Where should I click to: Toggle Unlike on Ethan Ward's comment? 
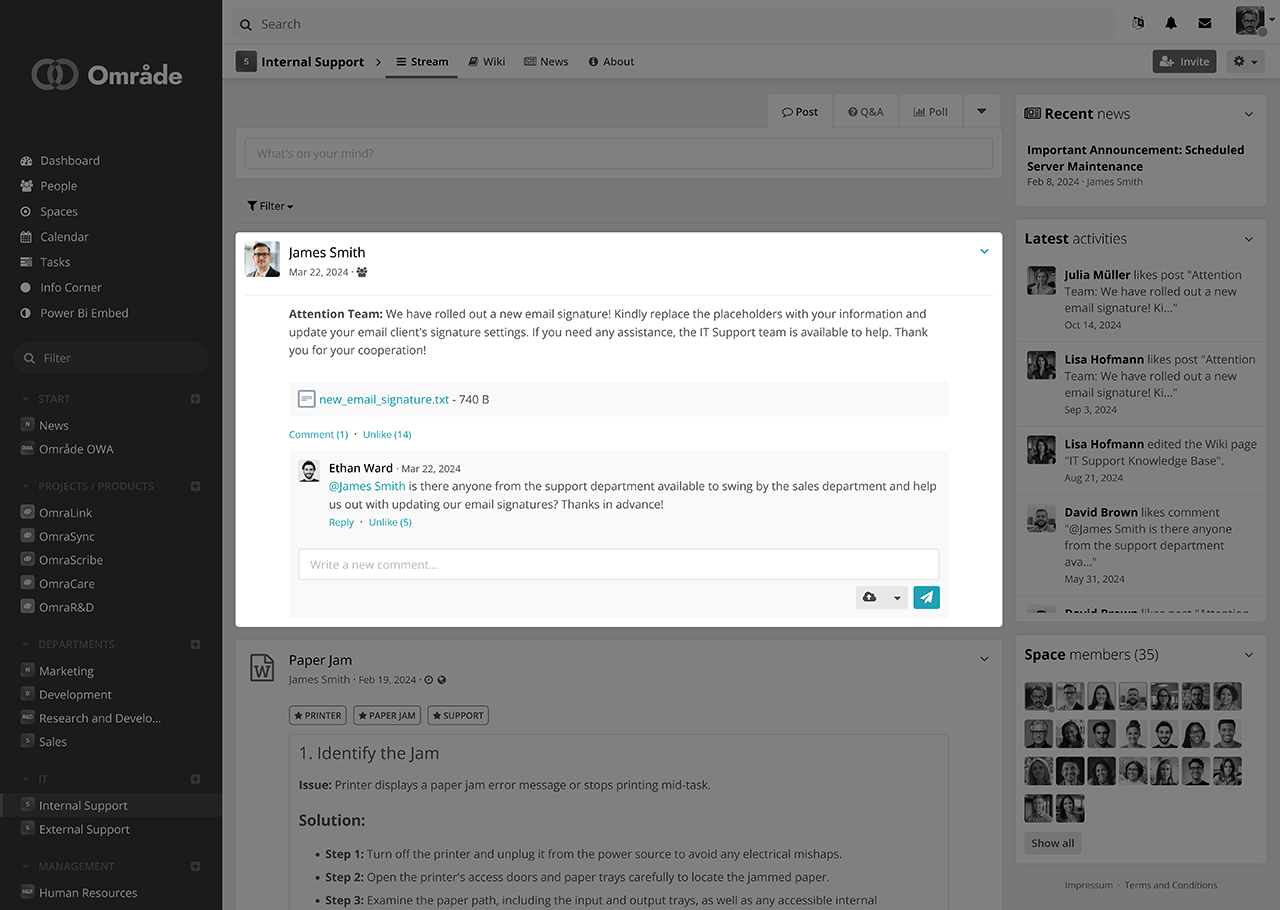pyautogui.click(x=389, y=523)
